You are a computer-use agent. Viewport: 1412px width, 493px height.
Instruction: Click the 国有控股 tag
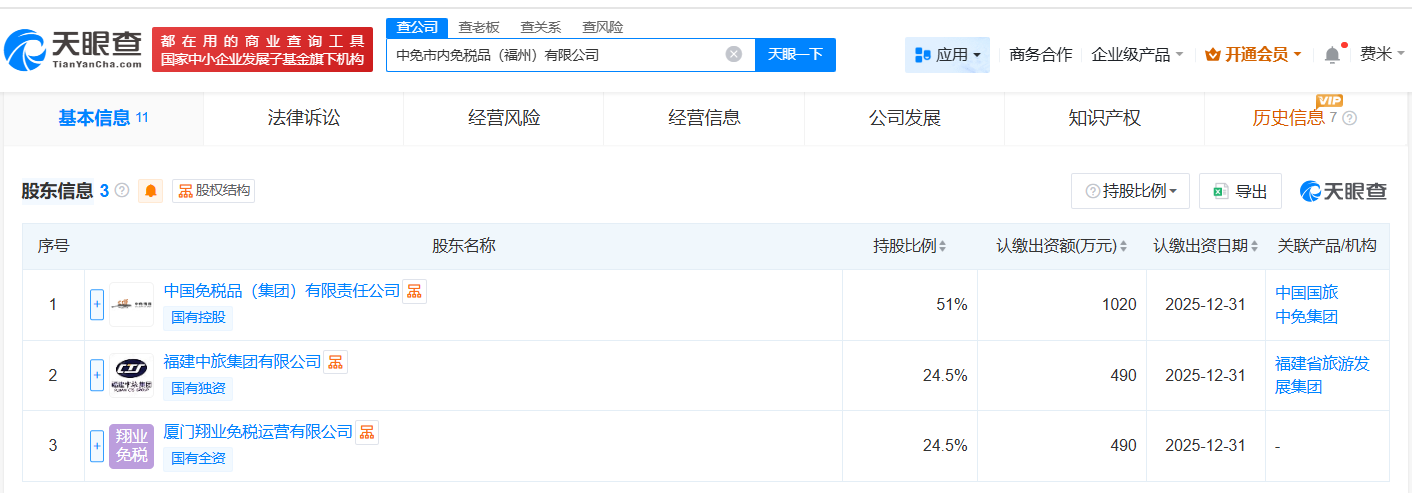[198, 318]
